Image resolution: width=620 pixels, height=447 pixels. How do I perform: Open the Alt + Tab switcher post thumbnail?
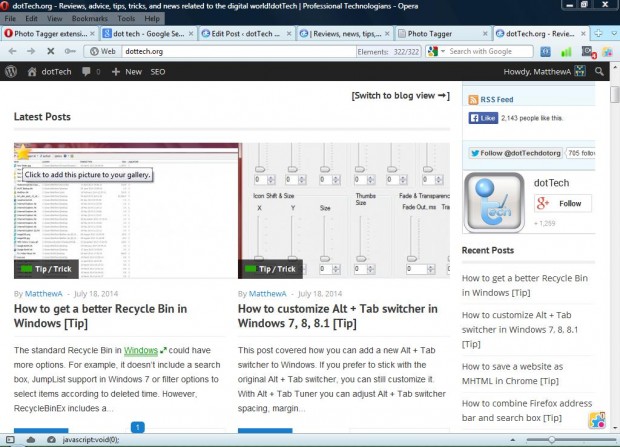tap(344, 211)
